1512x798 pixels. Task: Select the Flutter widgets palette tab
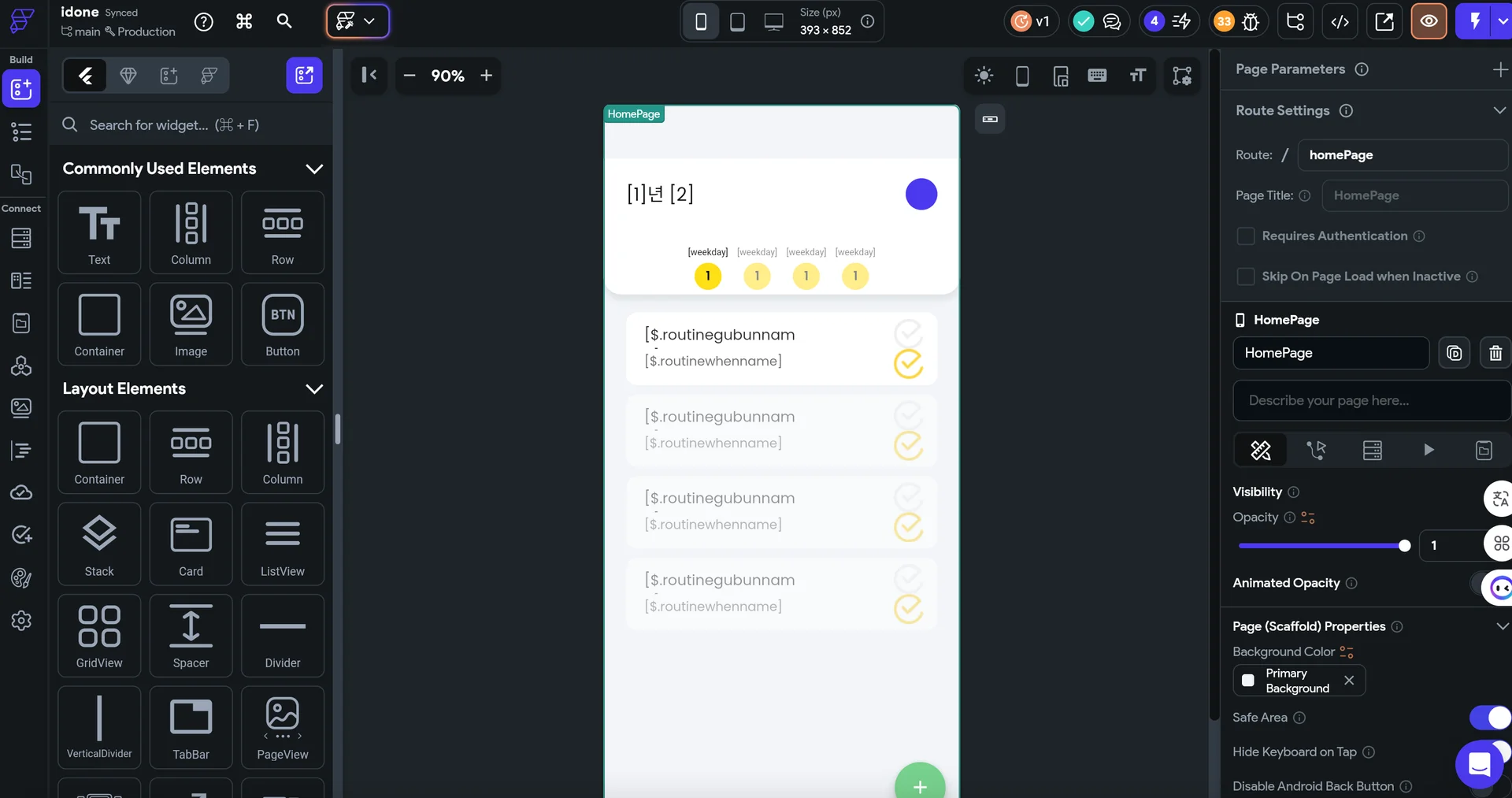(86, 76)
